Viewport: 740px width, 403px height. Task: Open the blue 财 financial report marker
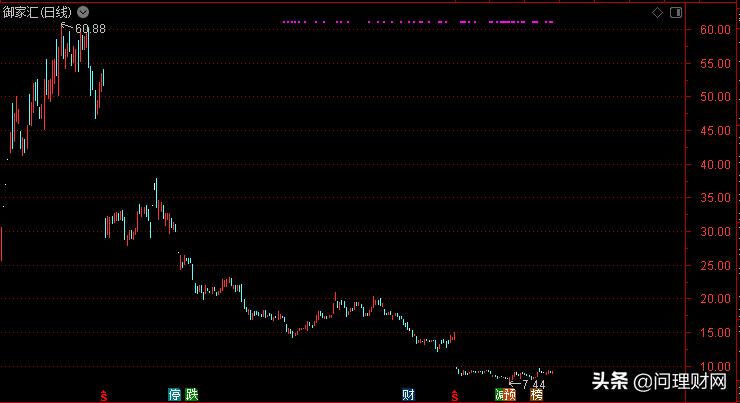tap(408, 394)
